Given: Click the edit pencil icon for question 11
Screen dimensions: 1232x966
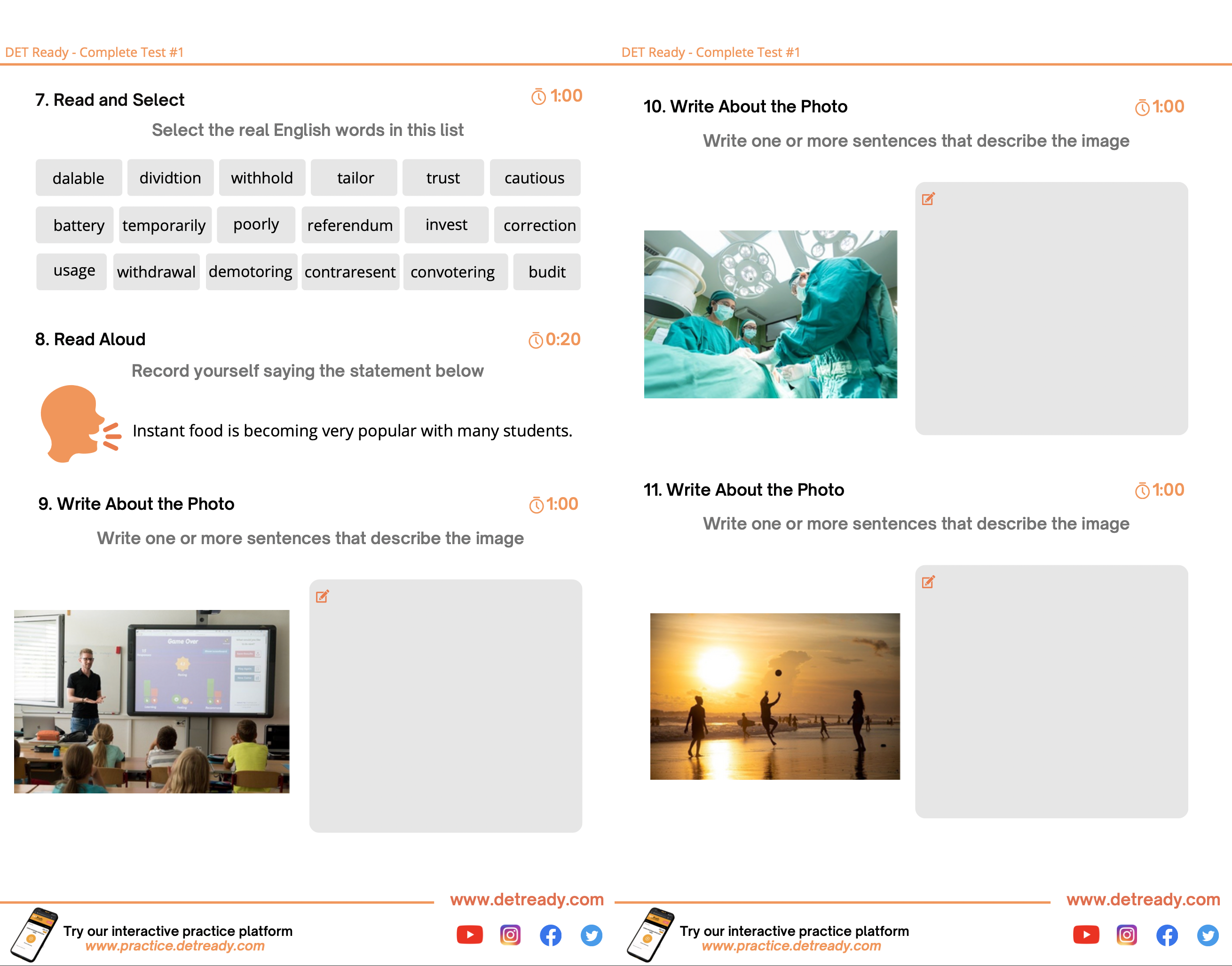Looking at the screenshot, I should click(928, 582).
